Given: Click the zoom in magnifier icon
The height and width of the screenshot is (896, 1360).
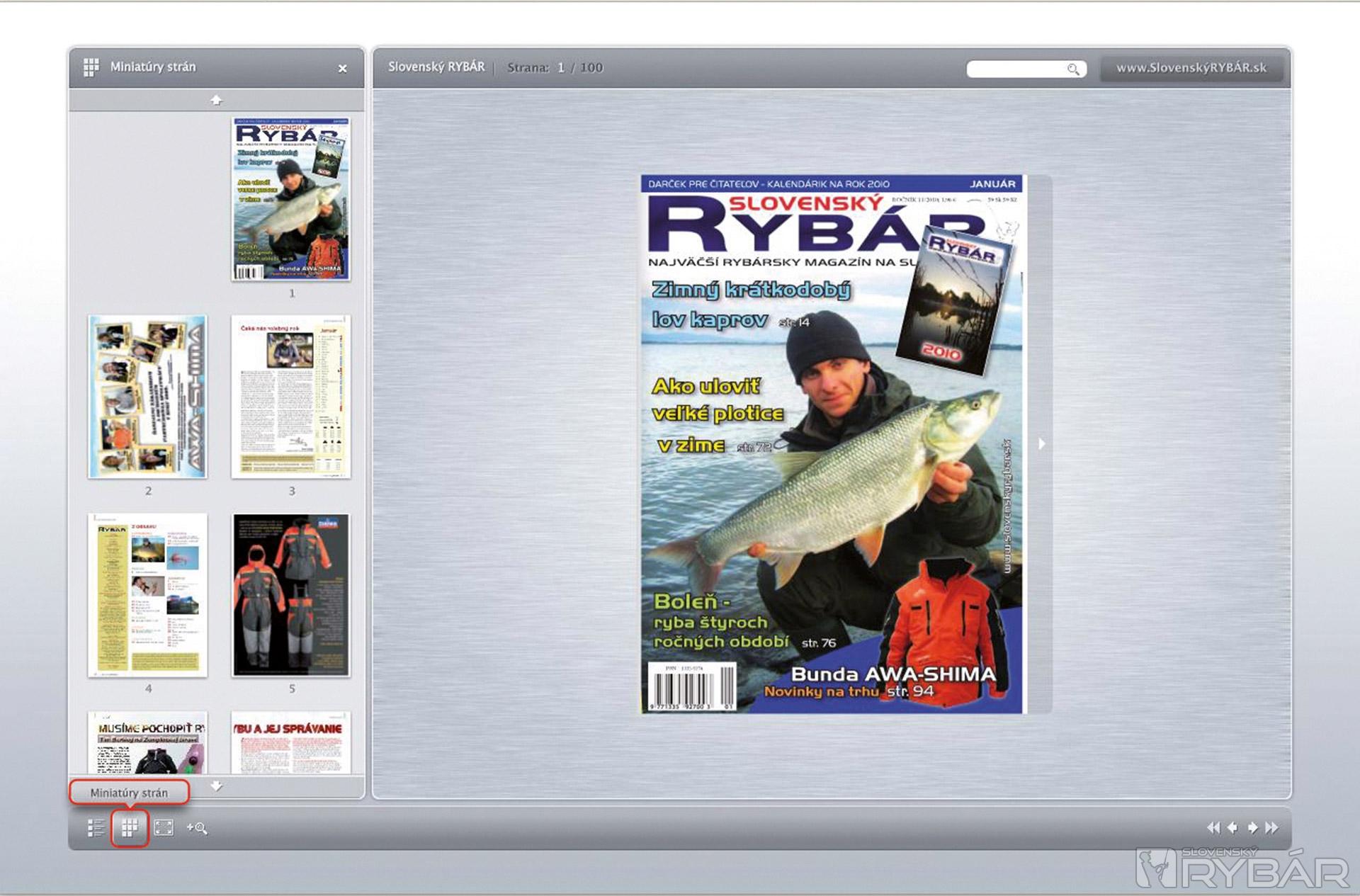Looking at the screenshot, I should 197,827.
